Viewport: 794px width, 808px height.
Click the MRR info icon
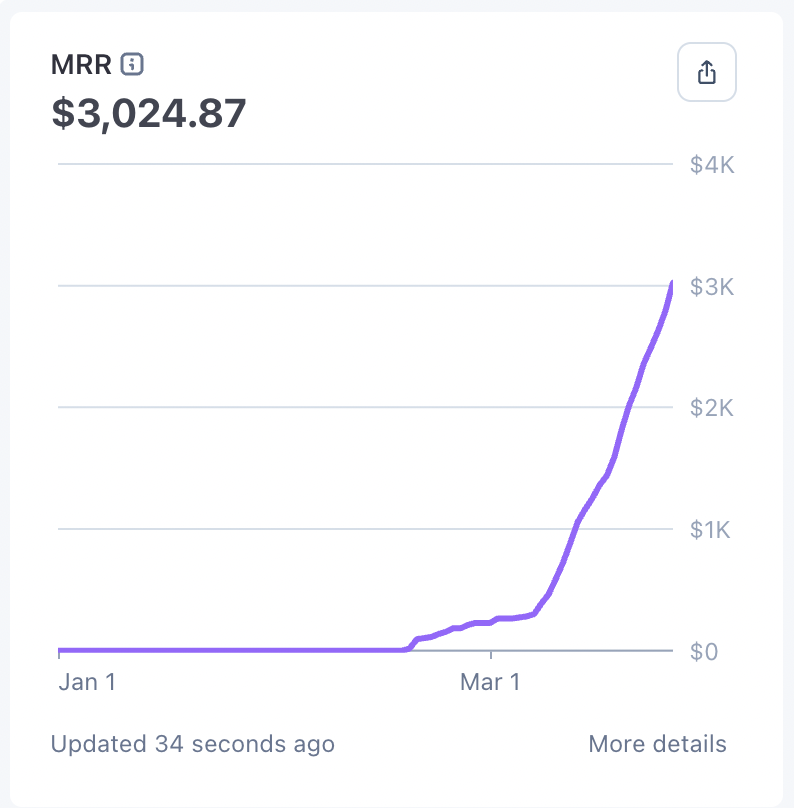[132, 64]
